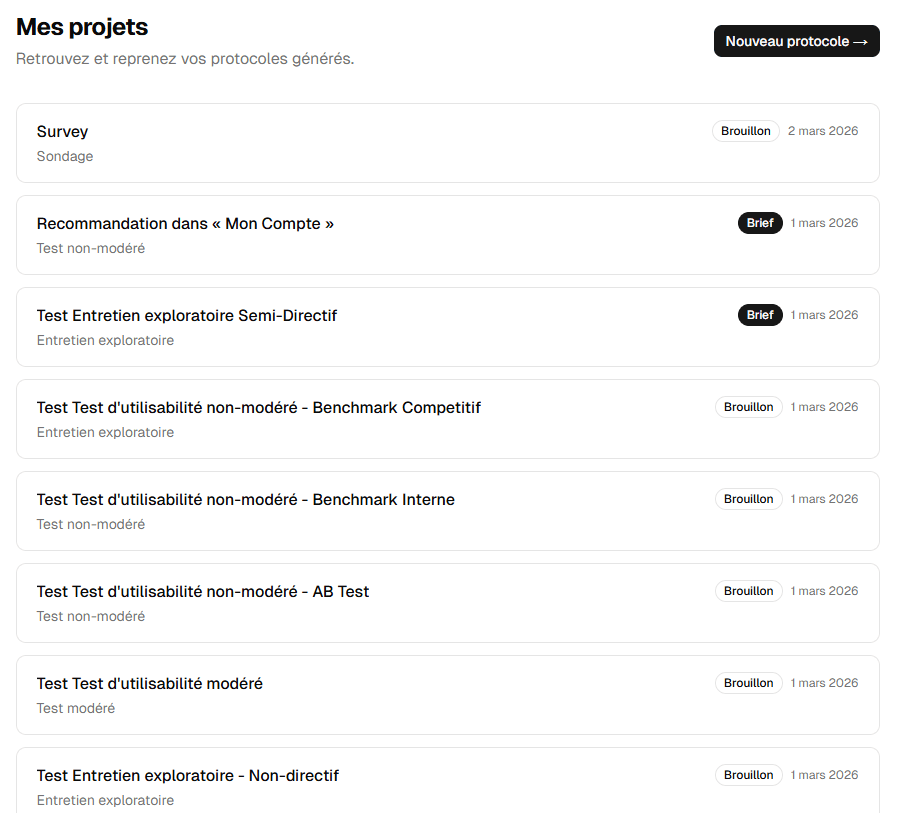Click the Brouillon badge on Benchmark Competitif
This screenshot has width=912, height=813.
click(x=748, y=406)
